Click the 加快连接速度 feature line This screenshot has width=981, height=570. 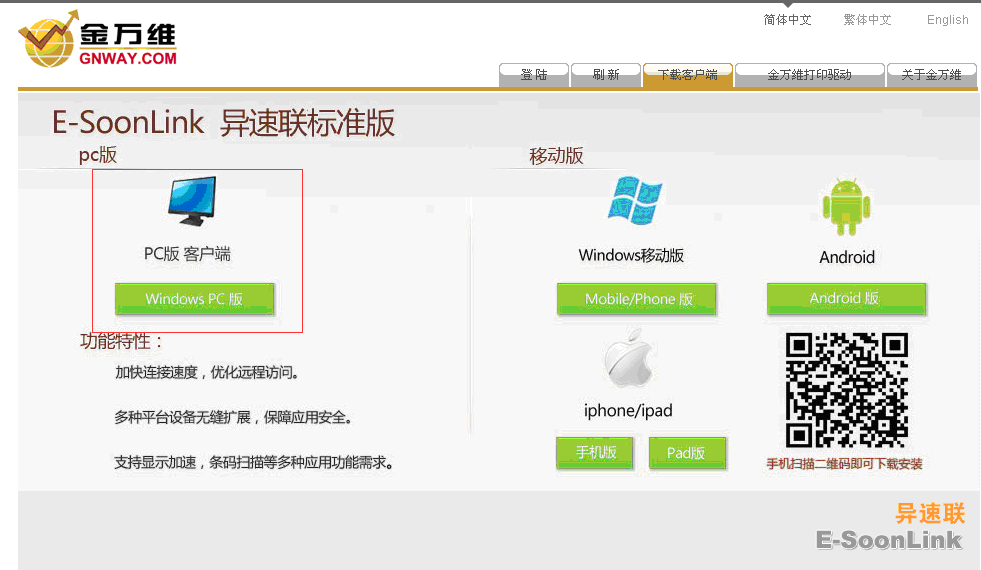pyautogui.click(x=207, y=373)
